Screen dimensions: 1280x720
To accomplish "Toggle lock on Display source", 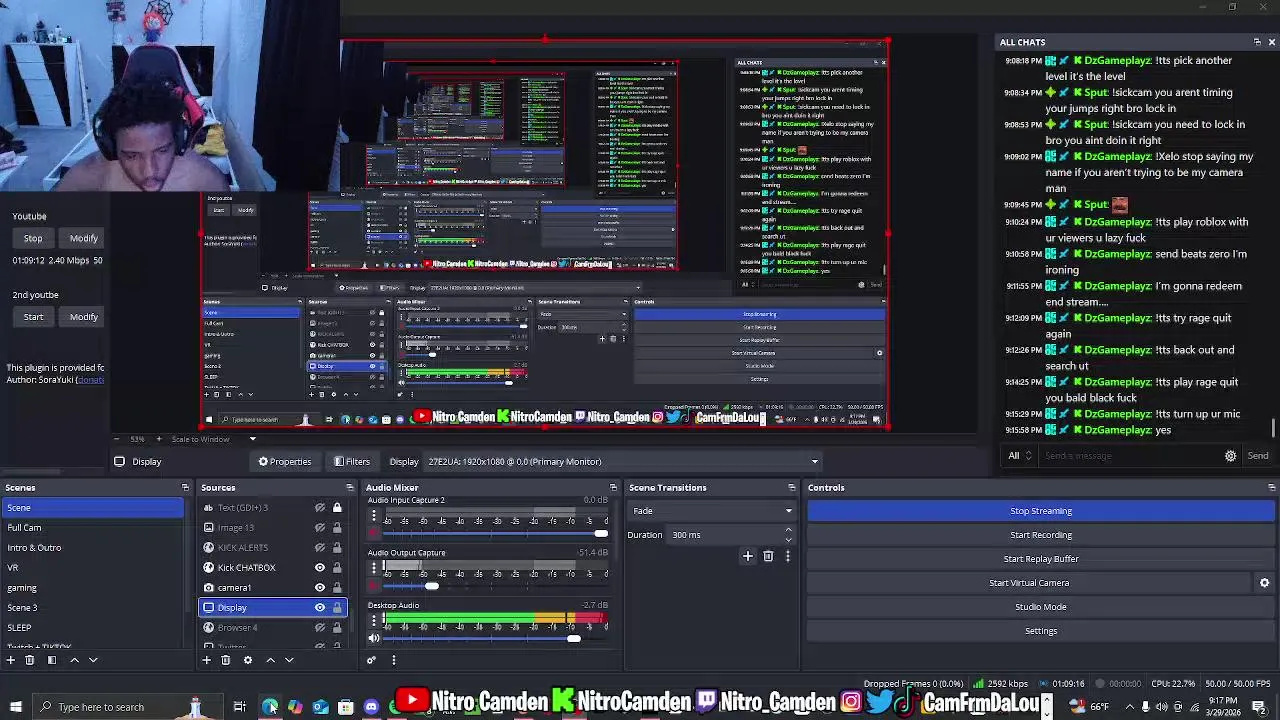I will pyautogui.click(x=337, y=608).
